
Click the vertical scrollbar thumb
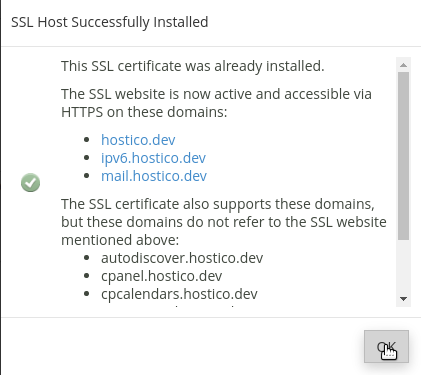[403, 156]
